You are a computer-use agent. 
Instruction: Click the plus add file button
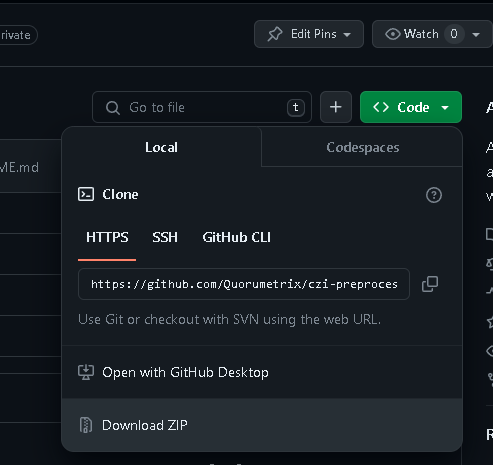[x=336, y=107]
